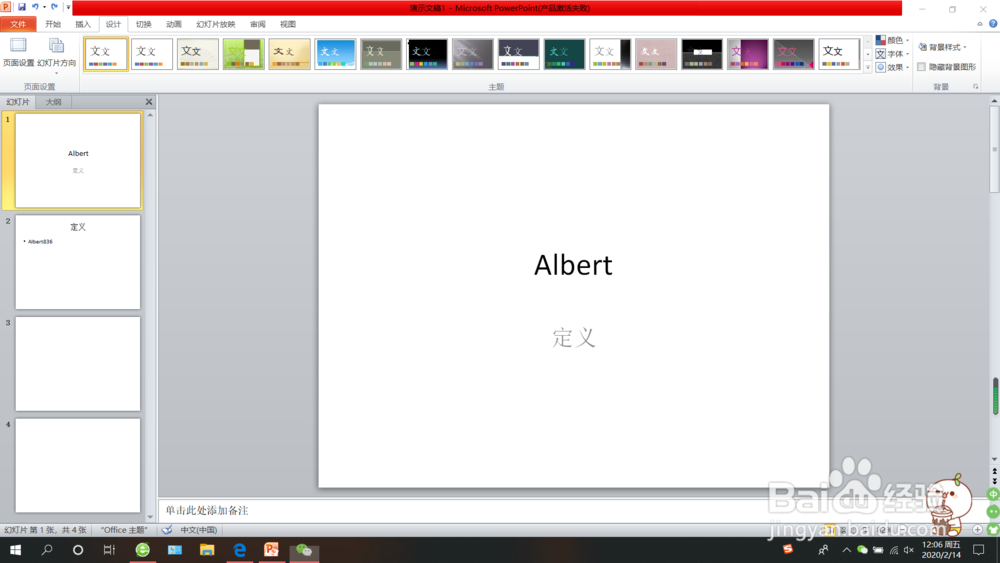Apply the tan gradient theme thumbnail
The width and height of the screenshot is (1000, 563).
coord(290,54)
